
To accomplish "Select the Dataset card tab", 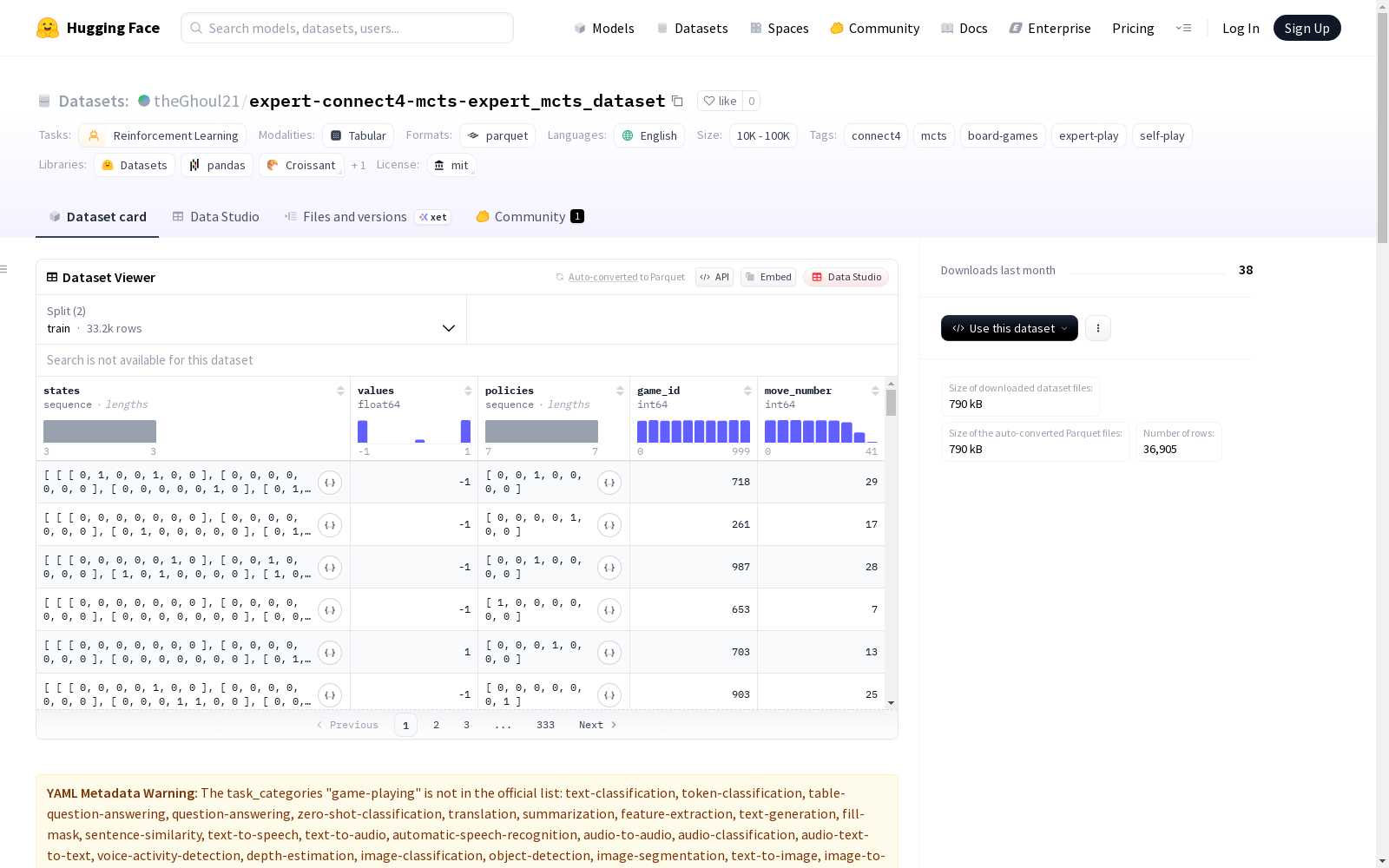I will tap(97, 217).
